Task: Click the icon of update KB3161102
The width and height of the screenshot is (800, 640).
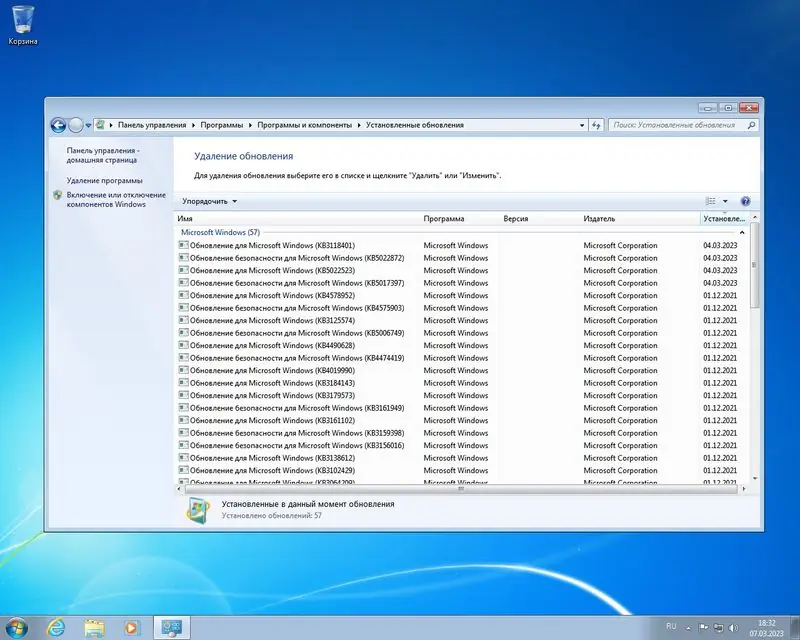Action: coord(183,420)
